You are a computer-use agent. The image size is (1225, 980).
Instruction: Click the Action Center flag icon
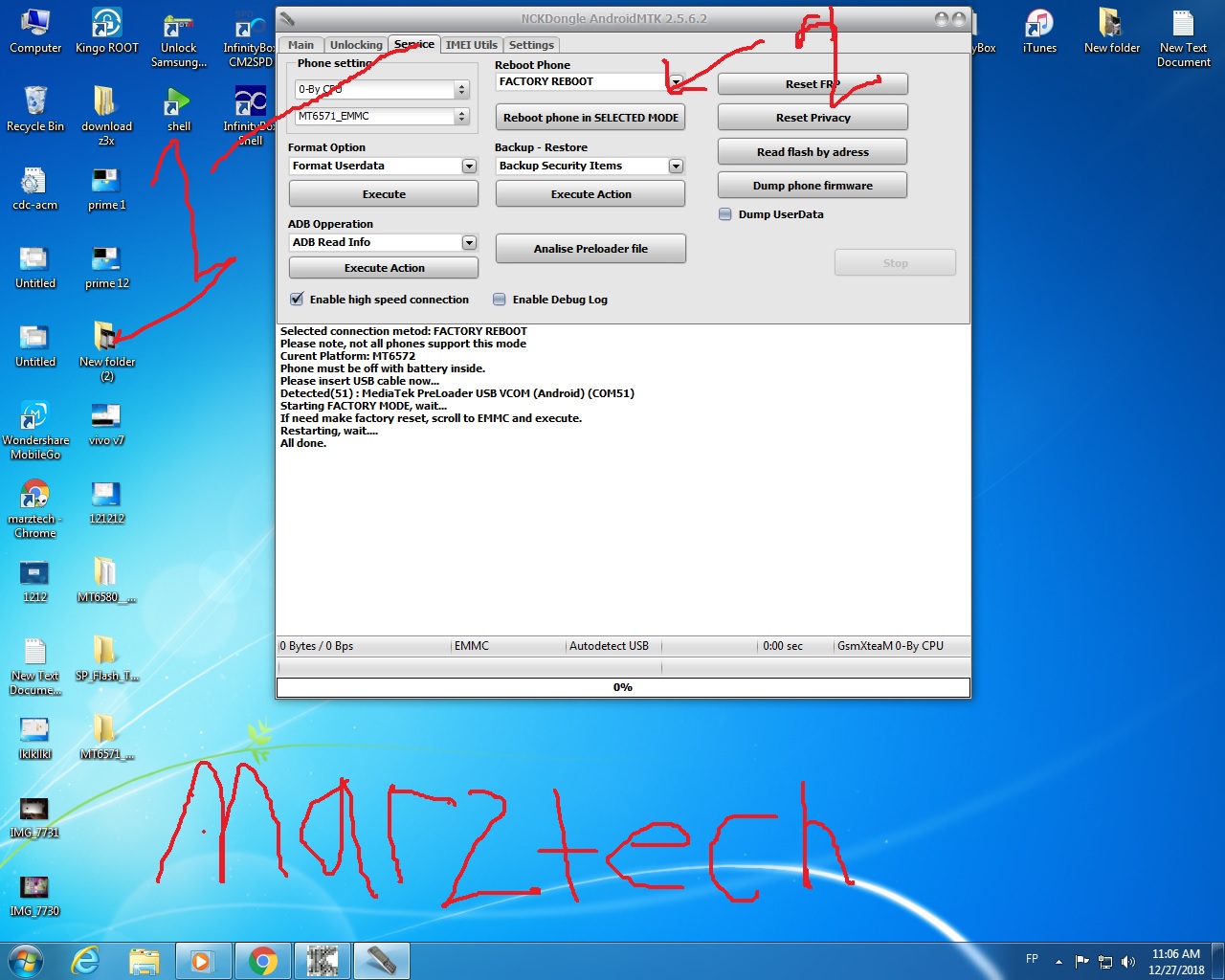click(1082, 962)
